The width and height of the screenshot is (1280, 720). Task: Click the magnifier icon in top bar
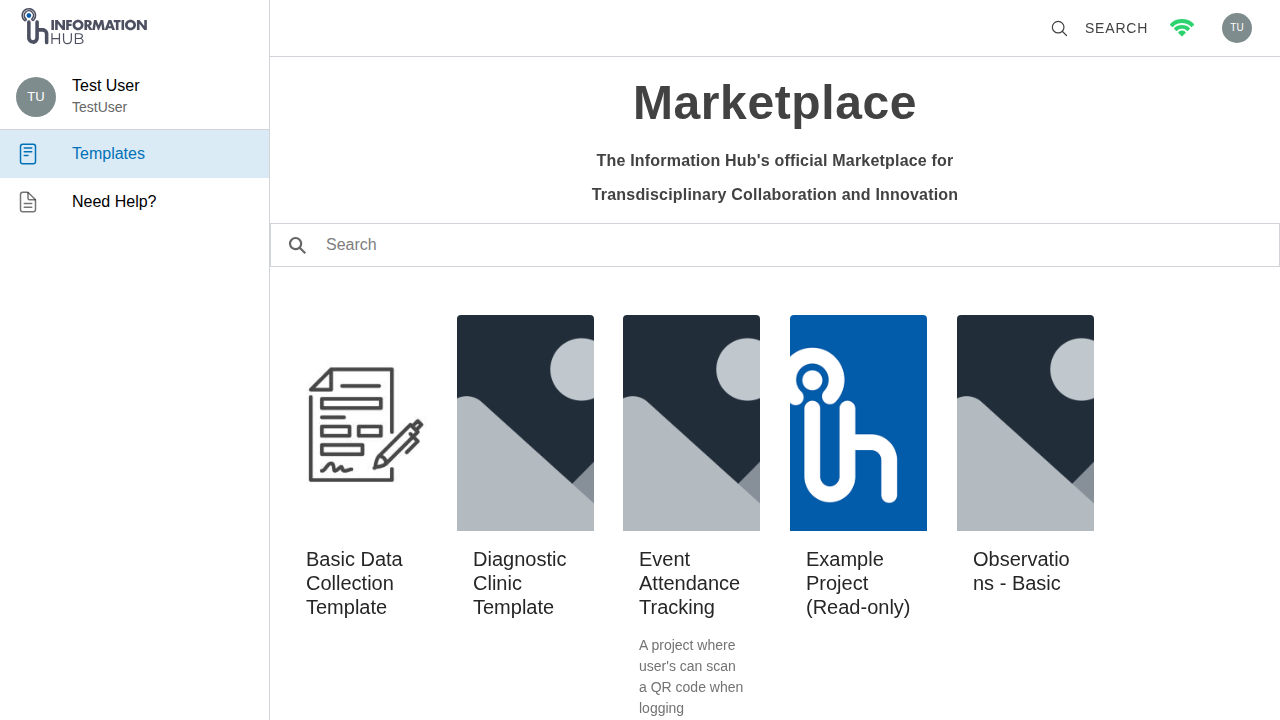click(x=1059, y=28)
